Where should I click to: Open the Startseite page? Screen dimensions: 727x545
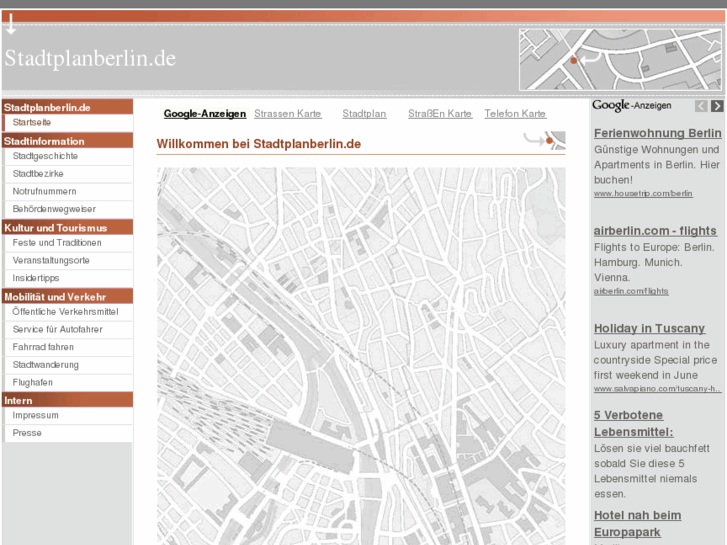coord(32,122)
